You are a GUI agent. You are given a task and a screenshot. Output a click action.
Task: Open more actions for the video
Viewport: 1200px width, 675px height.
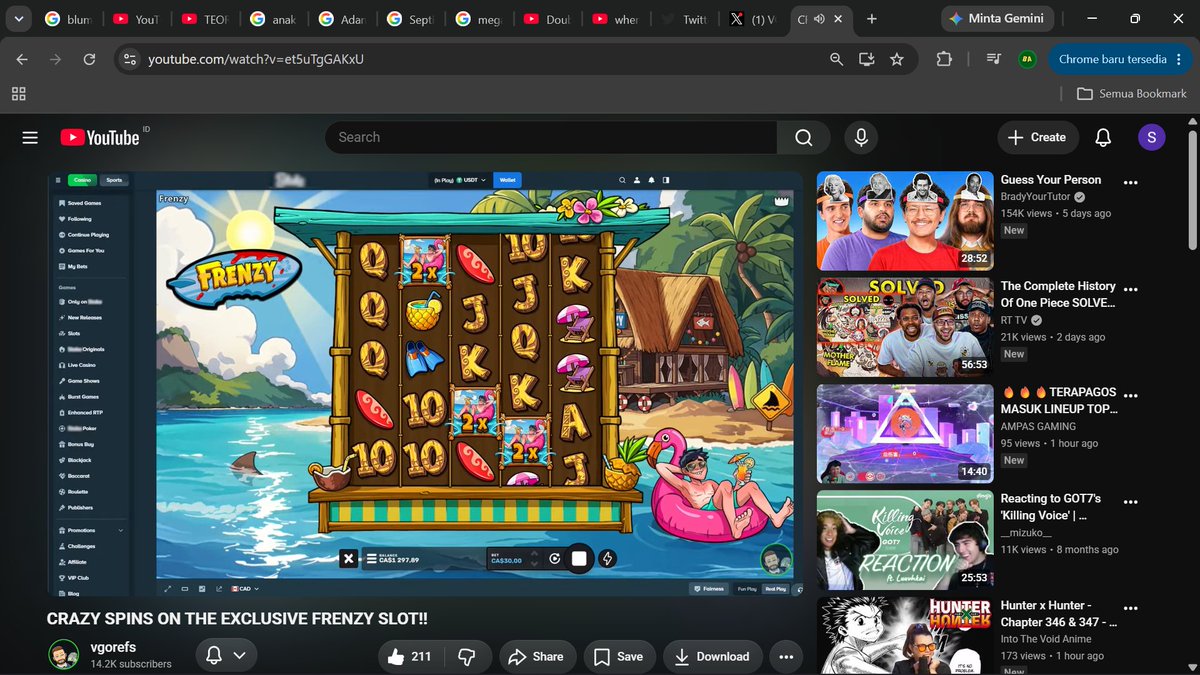[786, 656]
